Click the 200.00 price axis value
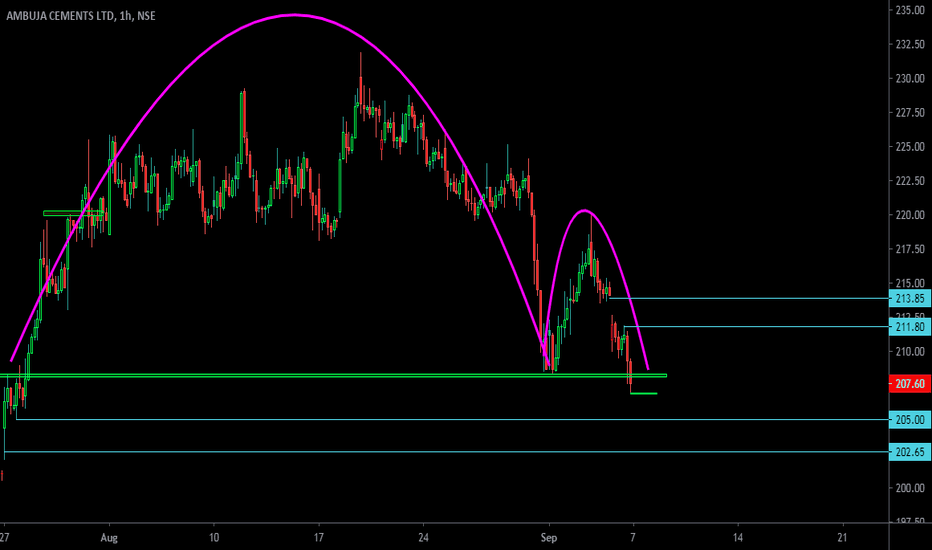Screen dimensions: 932x550 (x=910, y=488)
